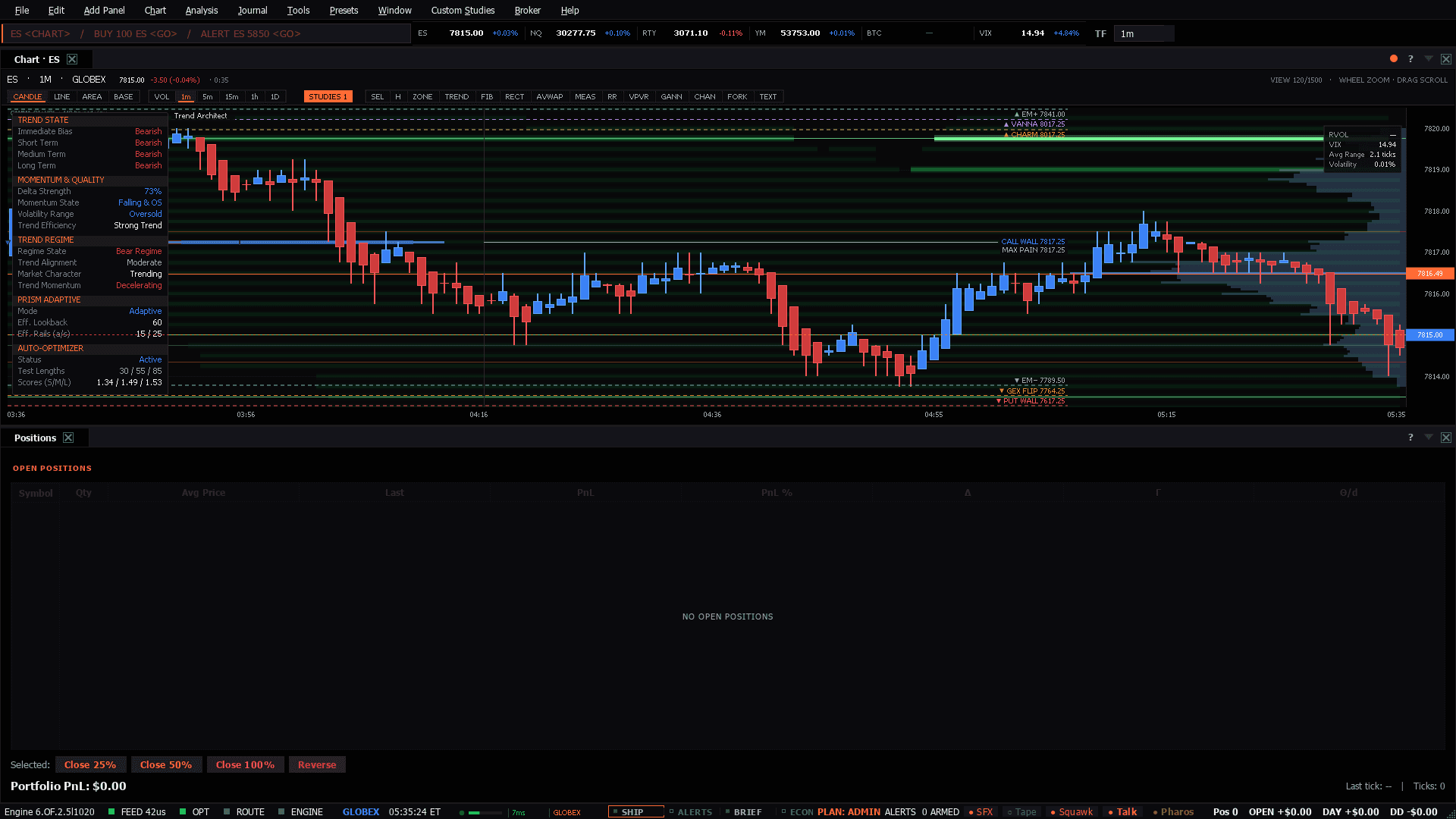Close the Positions tab
Image resolution: width=1456 pixels, height=819 pixels.
coord(68,438)
